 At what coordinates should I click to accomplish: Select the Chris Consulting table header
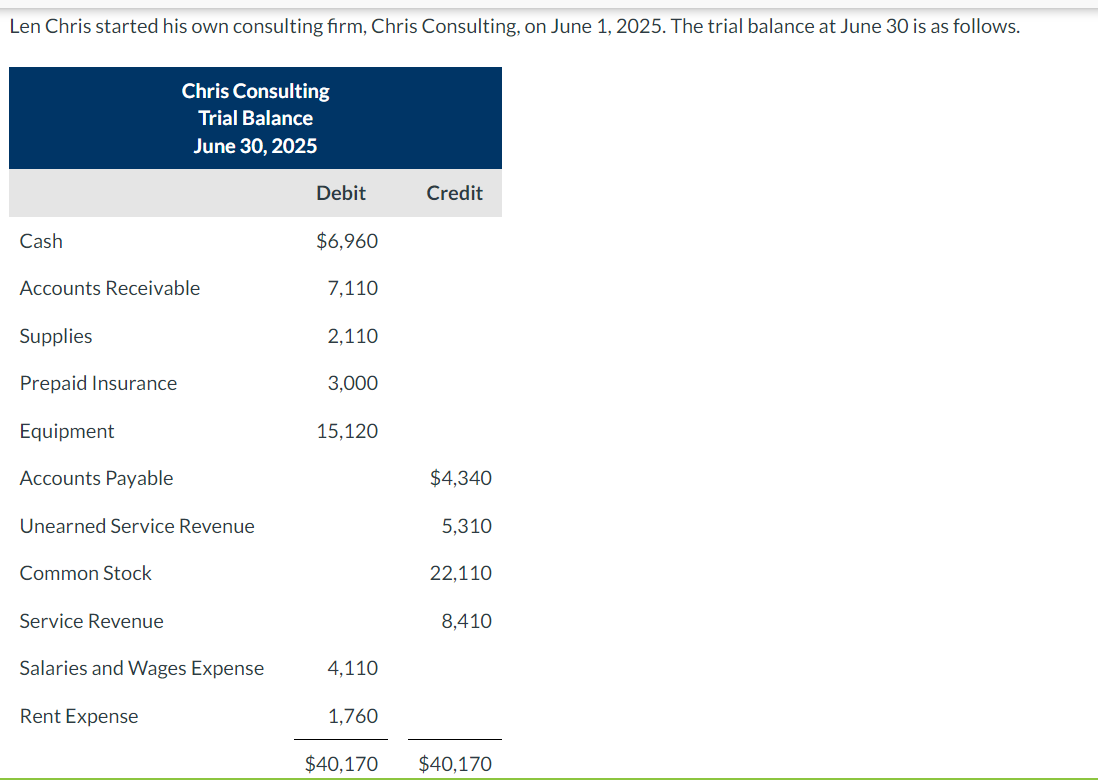255,90
